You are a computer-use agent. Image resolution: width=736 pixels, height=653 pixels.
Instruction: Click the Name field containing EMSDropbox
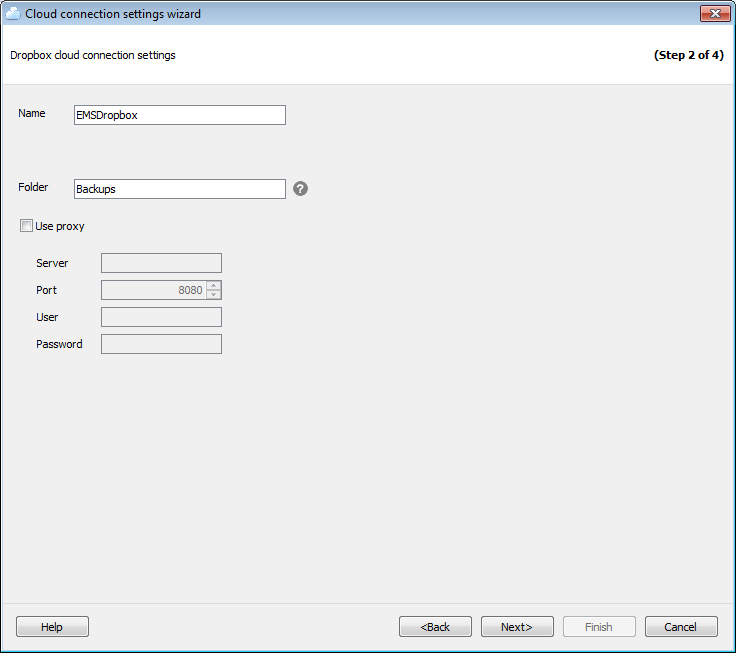(180, 115)
